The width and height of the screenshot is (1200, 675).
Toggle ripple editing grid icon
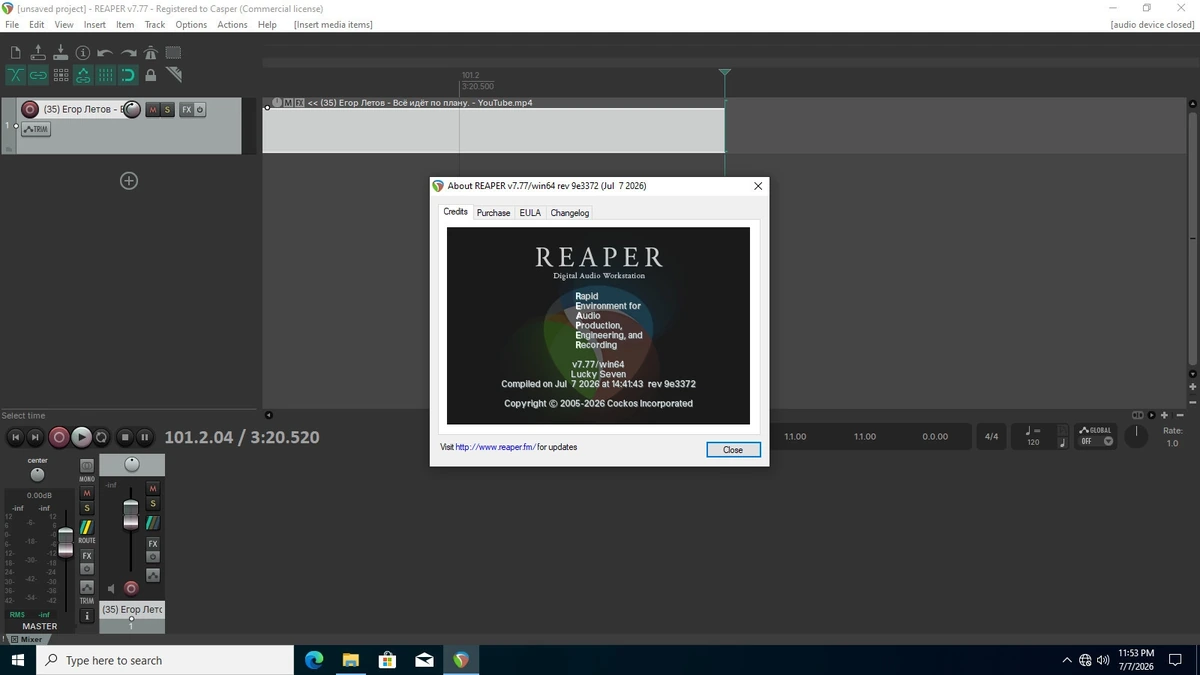[x=61, y=75]
